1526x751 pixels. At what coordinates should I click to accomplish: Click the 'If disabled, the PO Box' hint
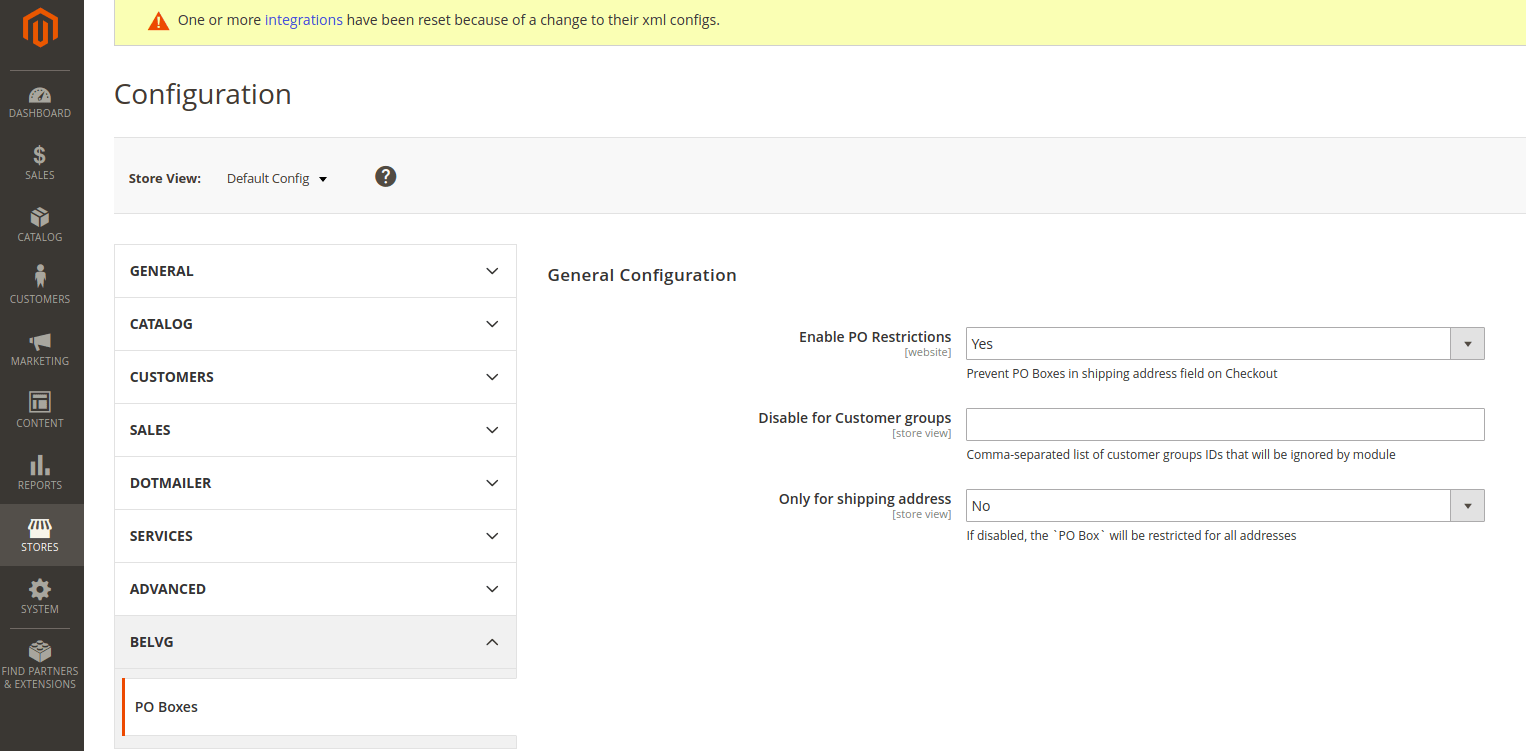(1131, 536)
